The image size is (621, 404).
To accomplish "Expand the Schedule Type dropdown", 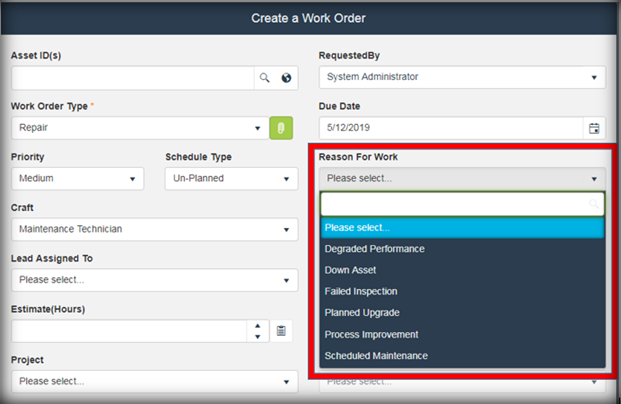I will coord(231,179).
